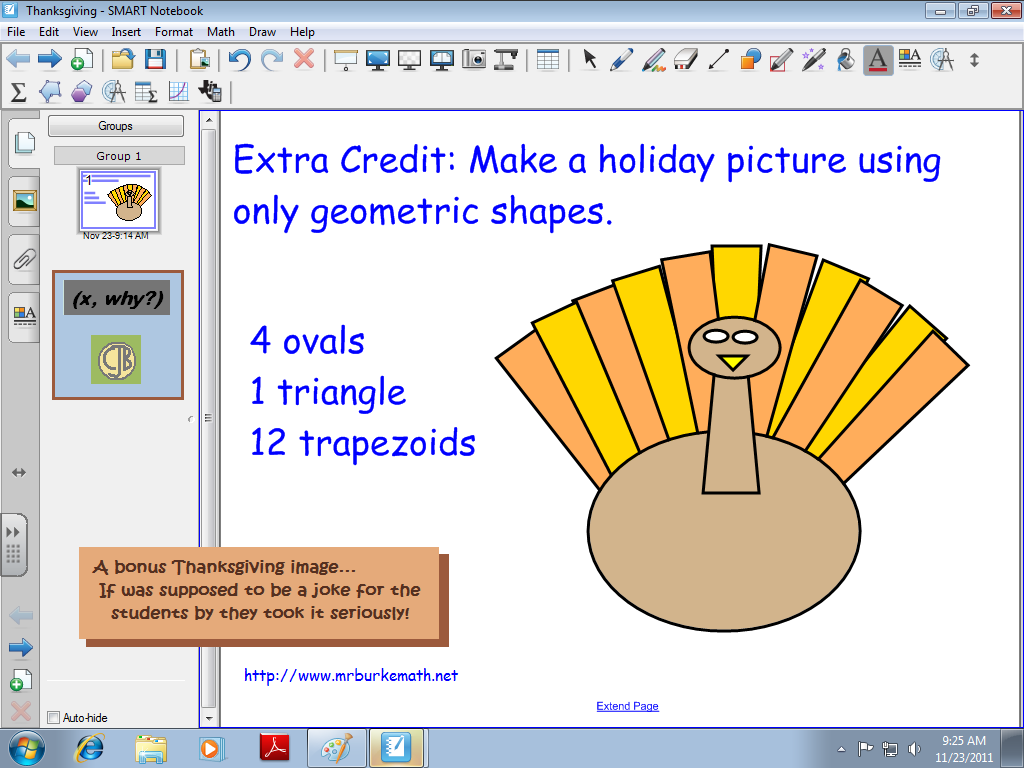The width and height of the screenshot is (1024, 768).
Task: Enable dual page display icon
Action: pos(442,59)
